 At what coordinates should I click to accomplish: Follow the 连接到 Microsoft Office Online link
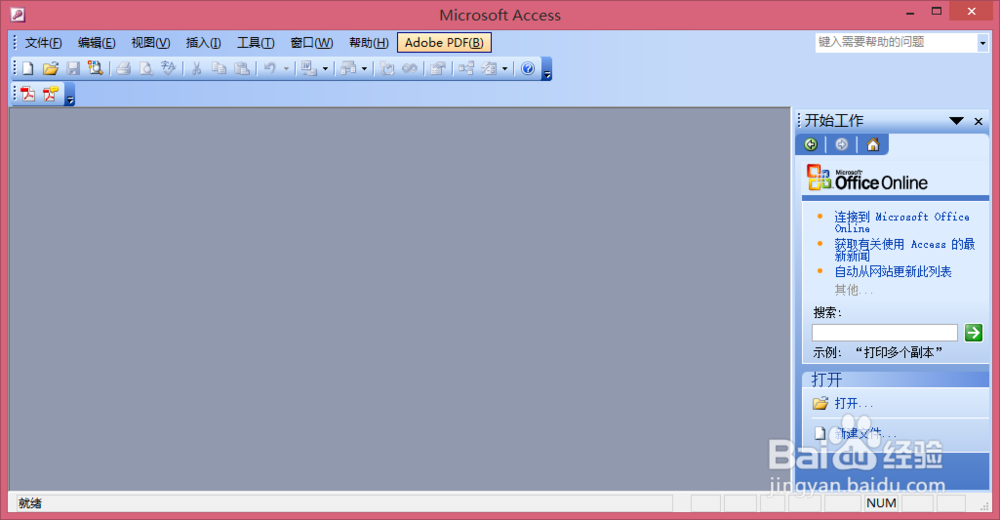click(x=902, y=222)
